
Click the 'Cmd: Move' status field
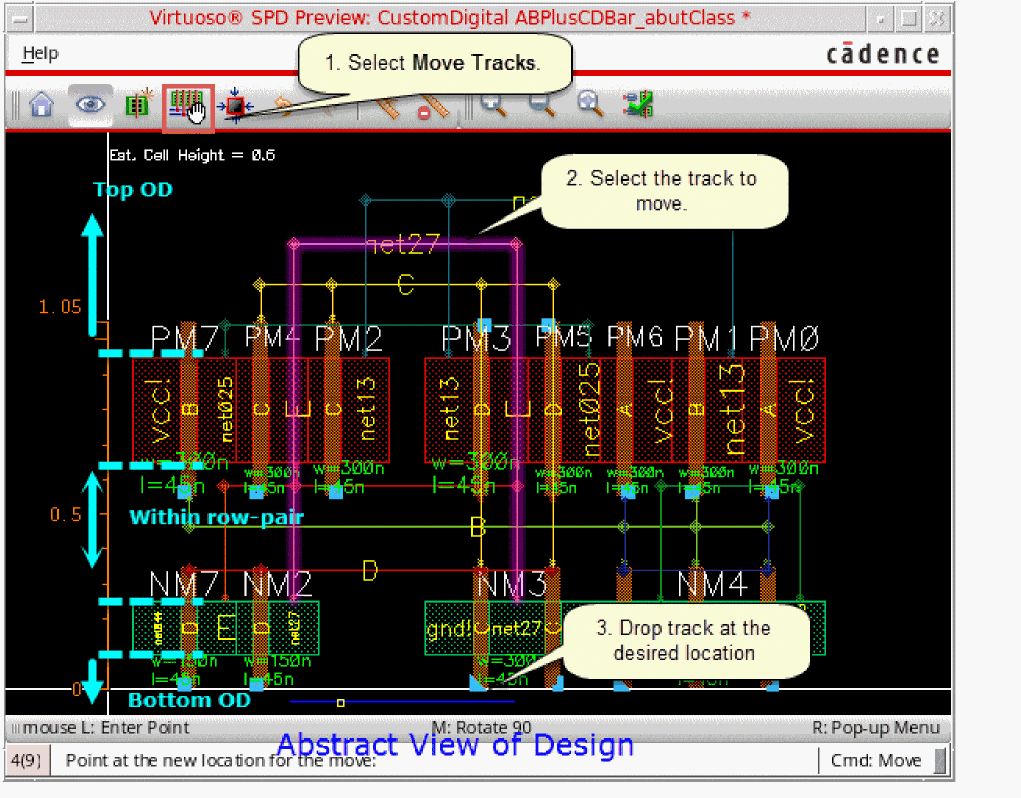(876, 760)
